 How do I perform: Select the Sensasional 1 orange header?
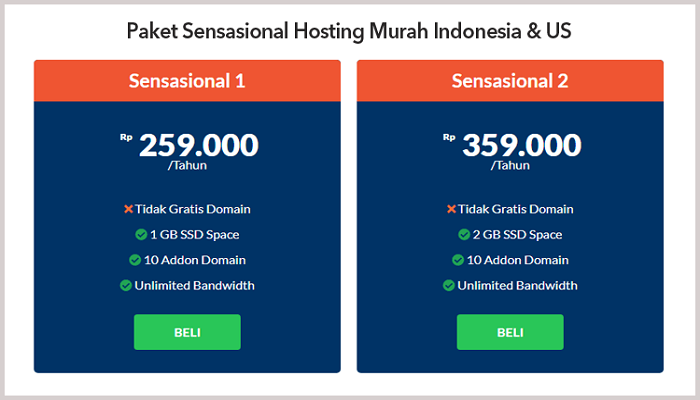(x=187, y=81)
